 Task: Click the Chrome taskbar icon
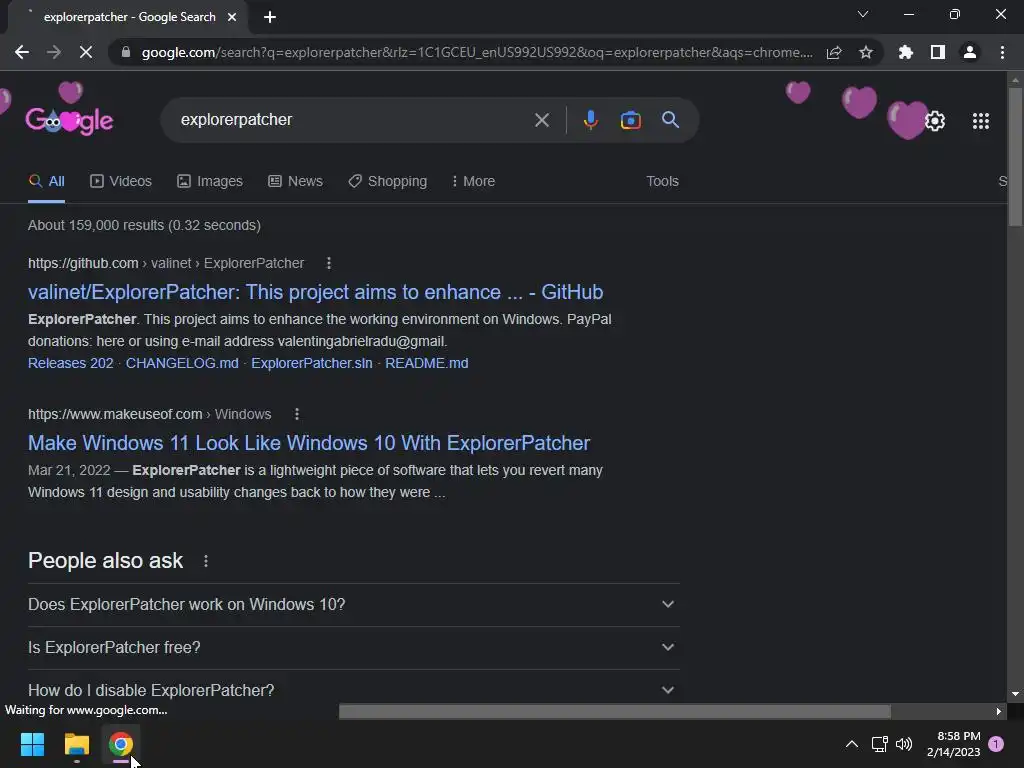point(121,744)
